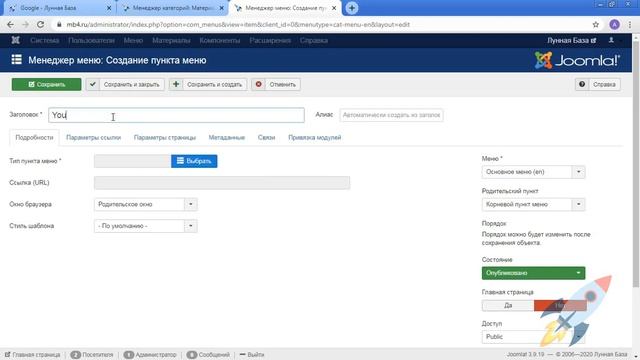Open the Расширения admin menu
This screenshot has width=640, height=360.
pos(270,40)
